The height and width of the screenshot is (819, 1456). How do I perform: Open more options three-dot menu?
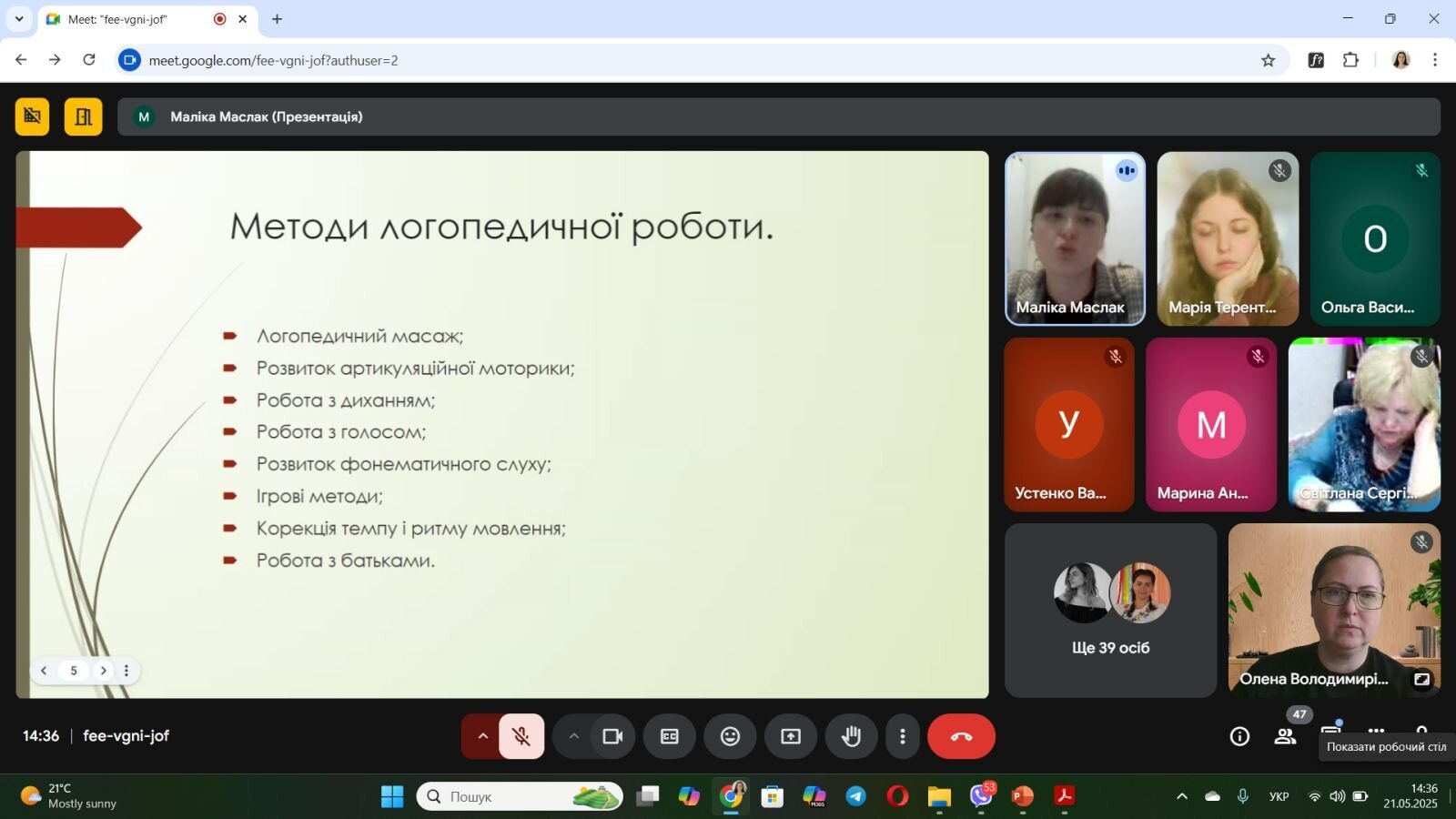pos(903,736)
